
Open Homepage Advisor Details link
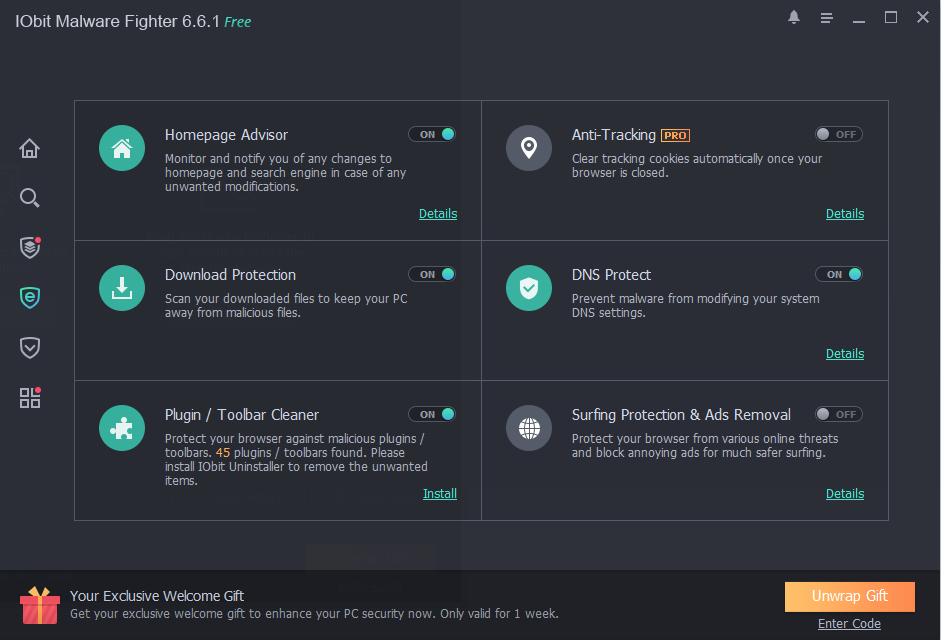click(x=438, y=214)
